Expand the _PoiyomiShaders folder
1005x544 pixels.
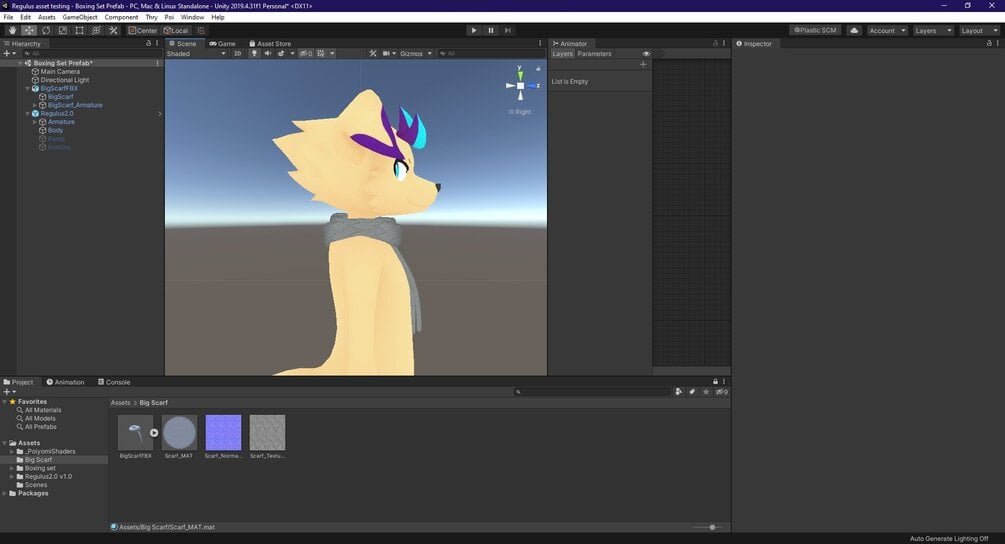pos(12,452)
